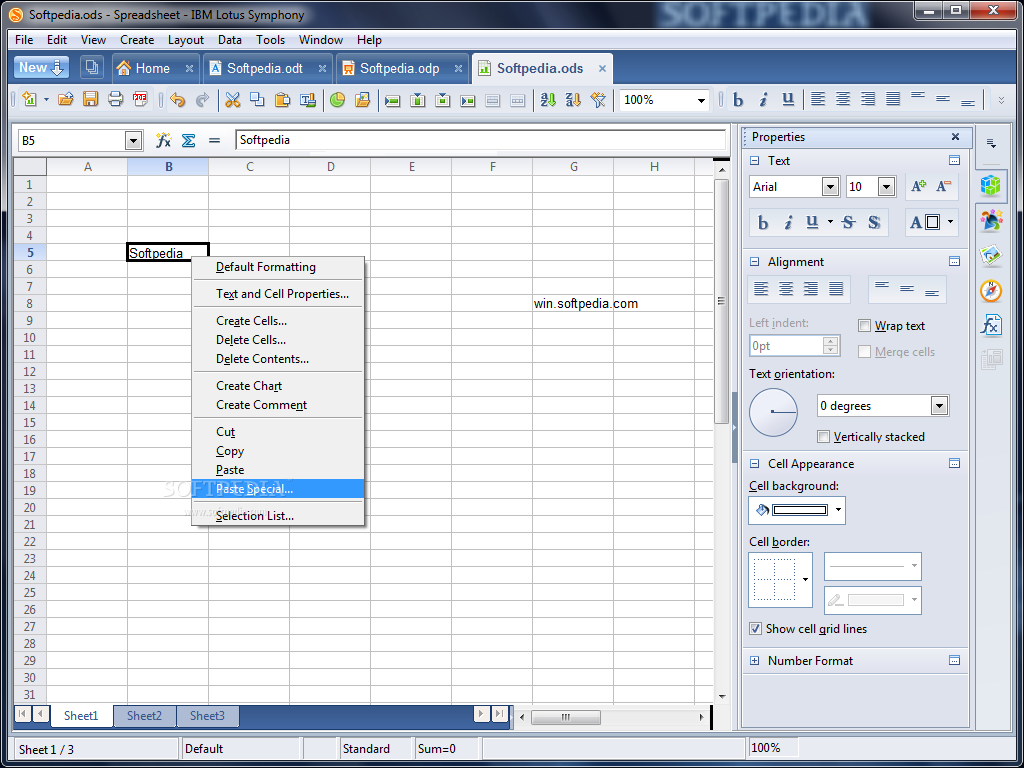Insert a chart with the pie chart icon
1024x768 pixels.
coord(337,99)
